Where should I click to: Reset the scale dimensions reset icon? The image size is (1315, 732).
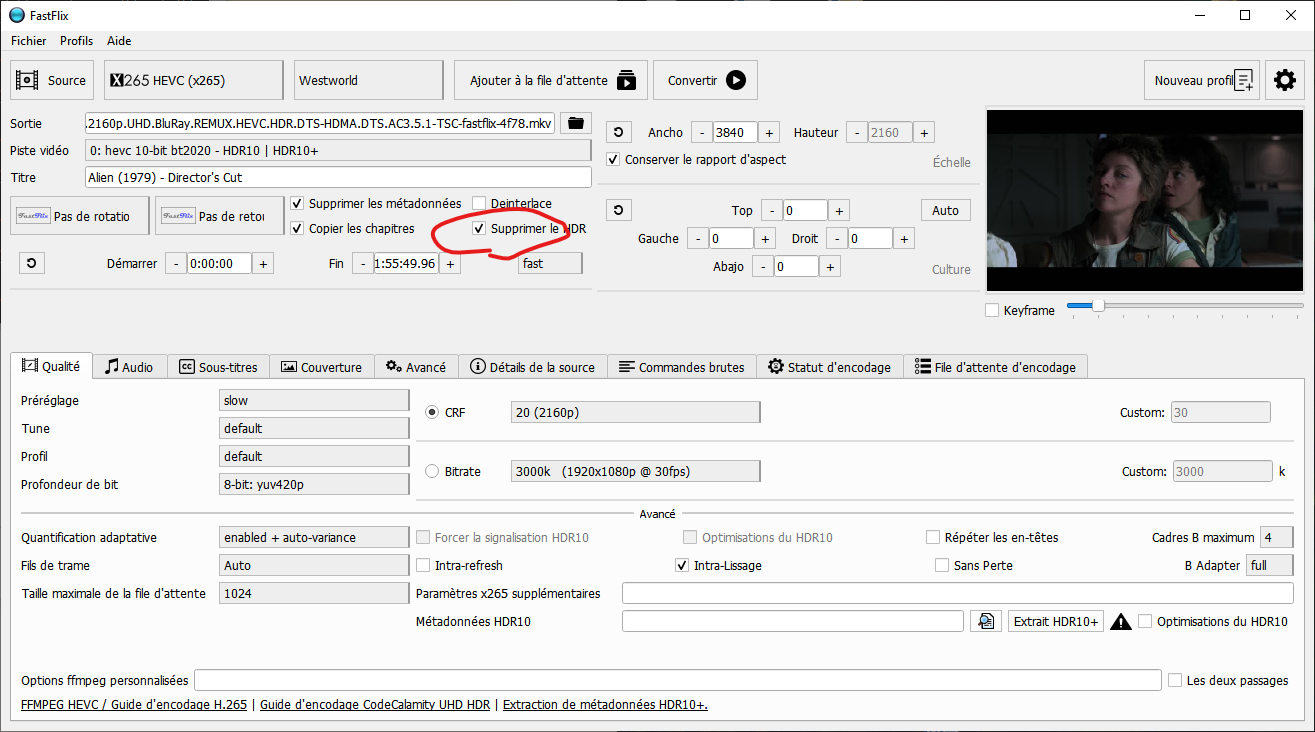coord(618,132)
